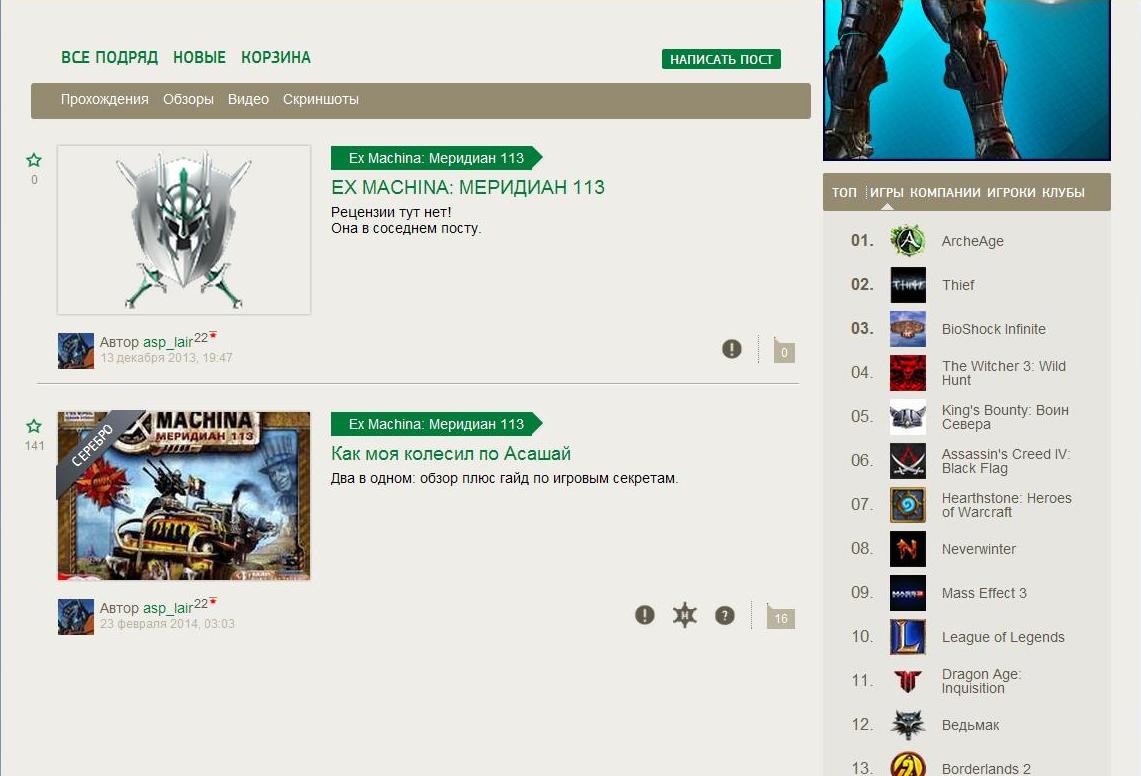Select the Обзоры filter
The height and width of the screenshot is (776, 1141).
coord(188,100)
